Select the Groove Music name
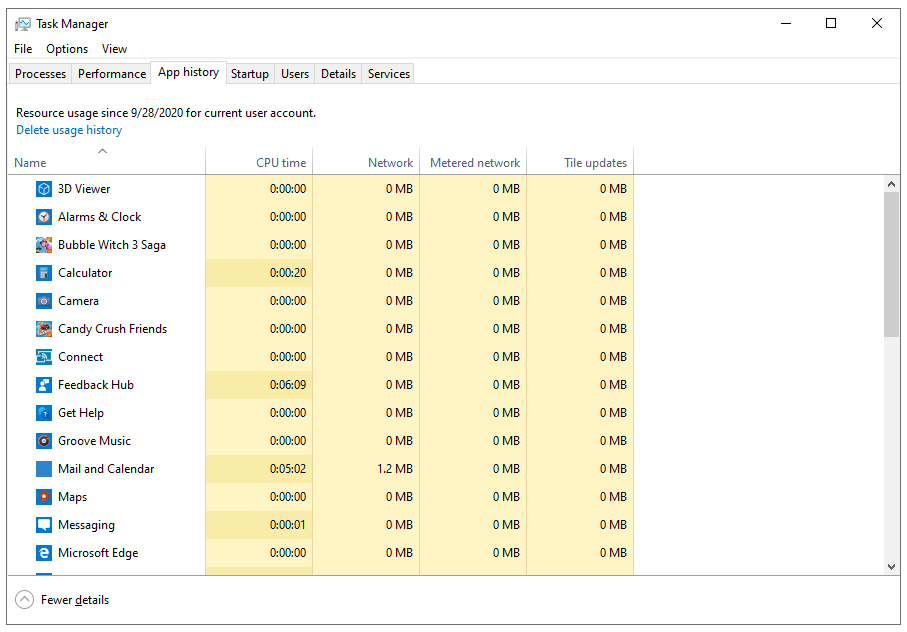 click(x=94, y=441)
